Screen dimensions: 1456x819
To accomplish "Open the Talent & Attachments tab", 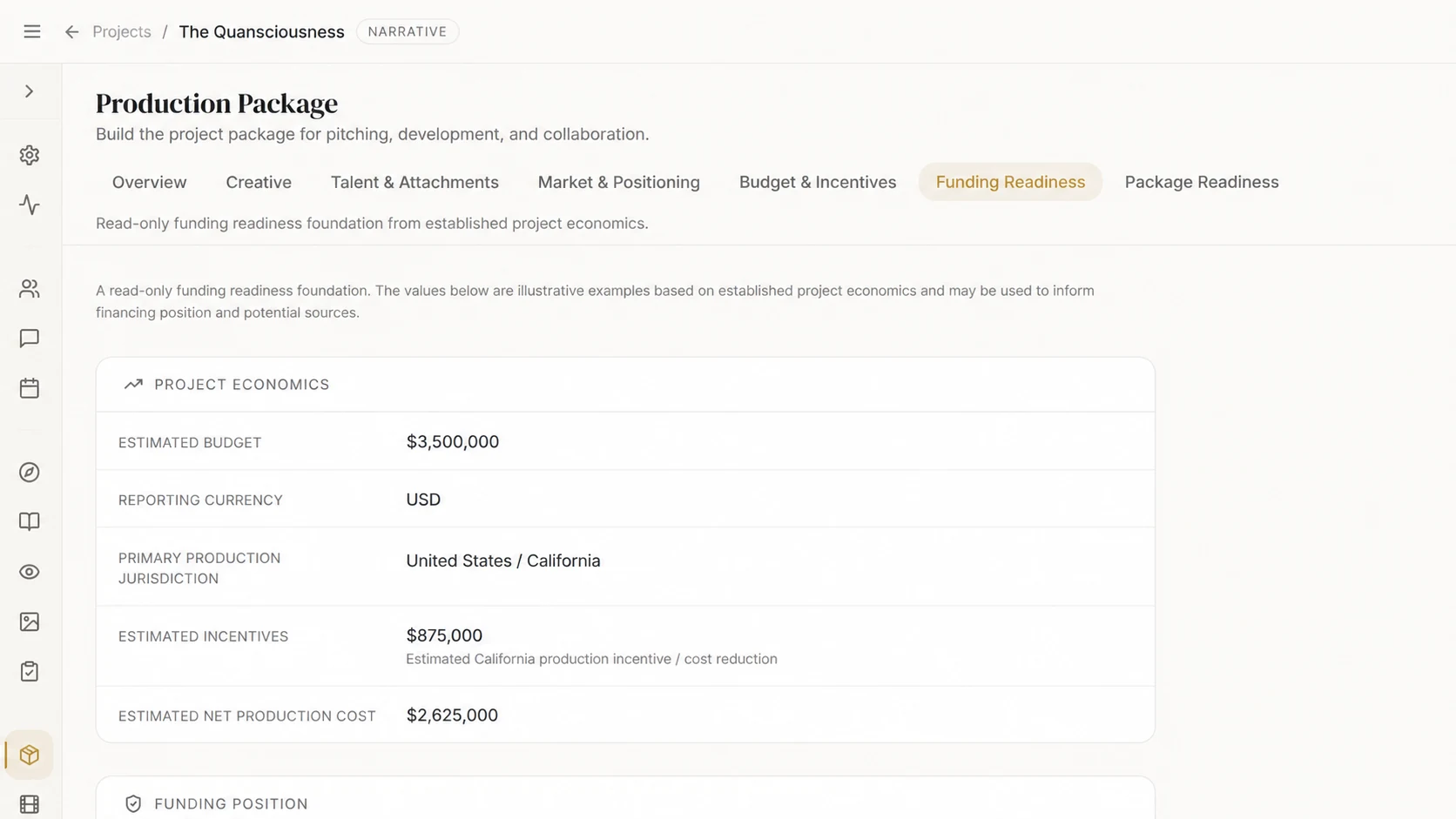I will point(415,182).
